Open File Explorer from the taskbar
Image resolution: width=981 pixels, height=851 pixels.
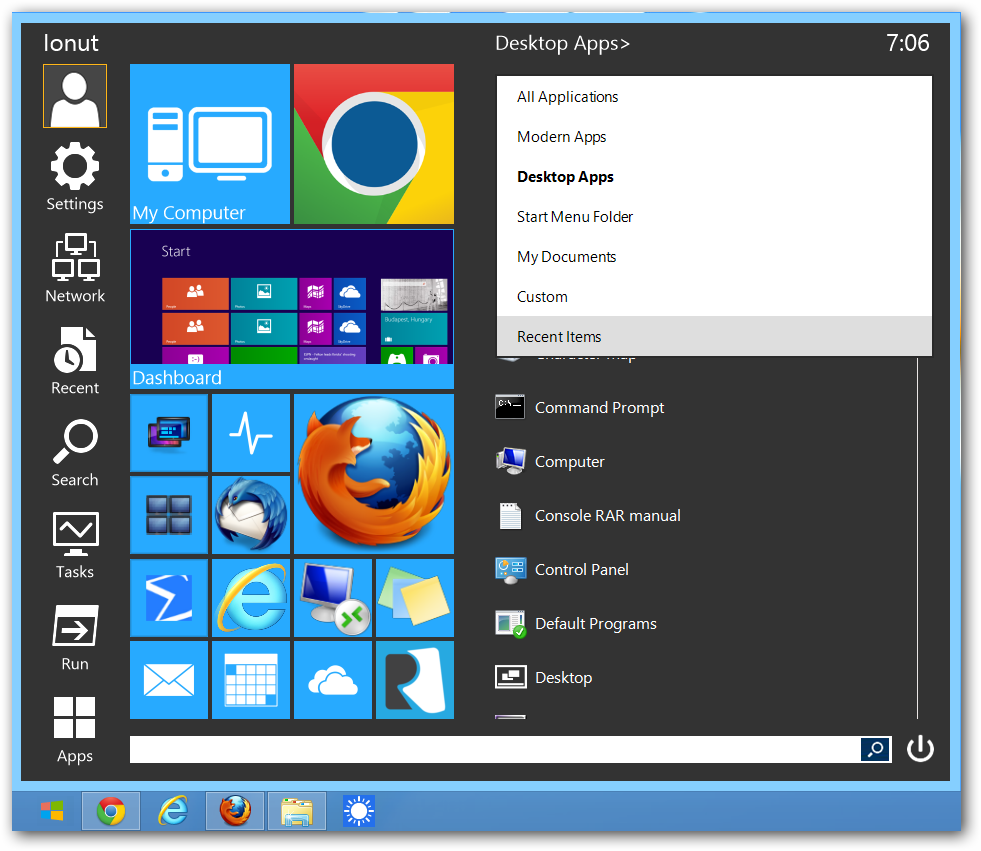[x=297, y=812]
